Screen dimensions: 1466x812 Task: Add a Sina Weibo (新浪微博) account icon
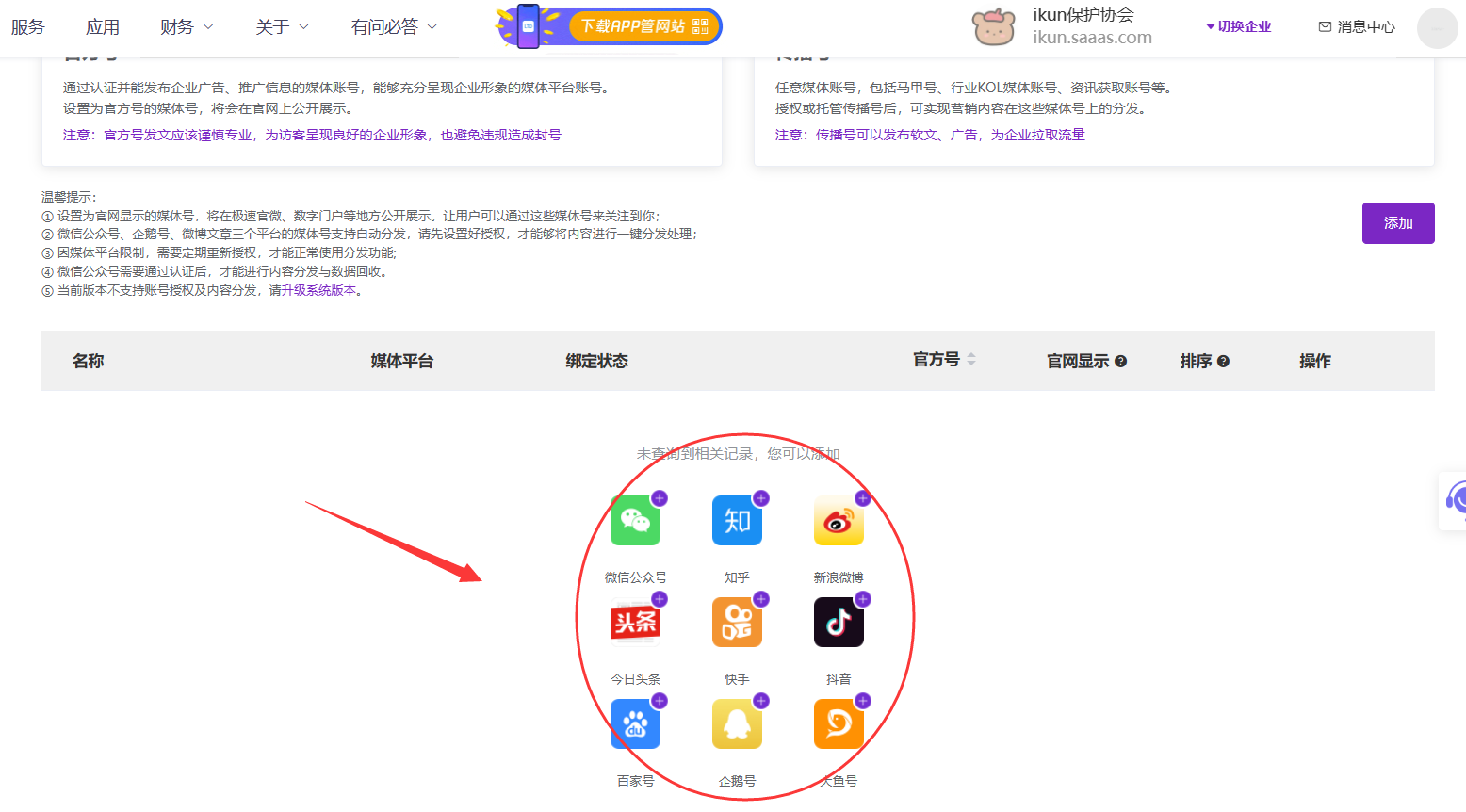click(x=839, y=521)
